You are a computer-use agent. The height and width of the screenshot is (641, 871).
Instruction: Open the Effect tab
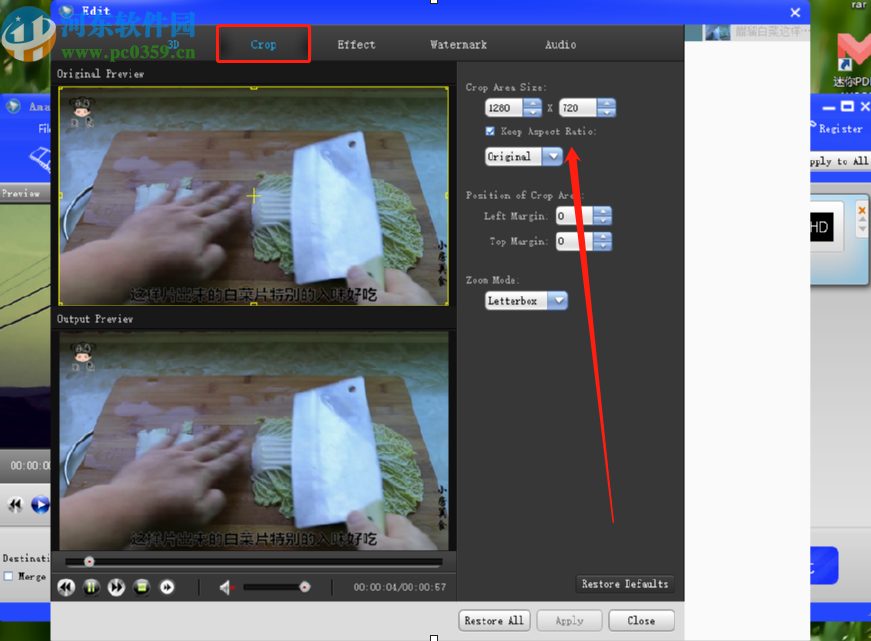click(356, 44)
